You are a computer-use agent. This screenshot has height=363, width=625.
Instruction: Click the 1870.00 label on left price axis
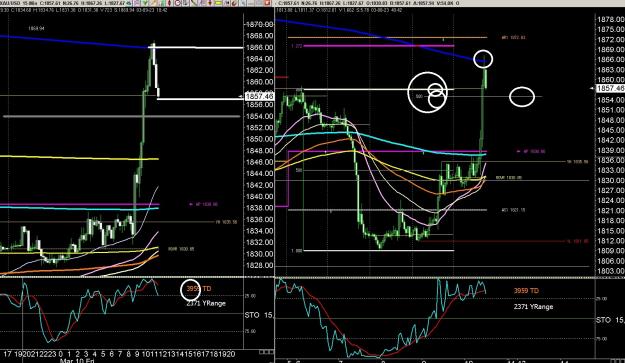(x=259, y=24)
